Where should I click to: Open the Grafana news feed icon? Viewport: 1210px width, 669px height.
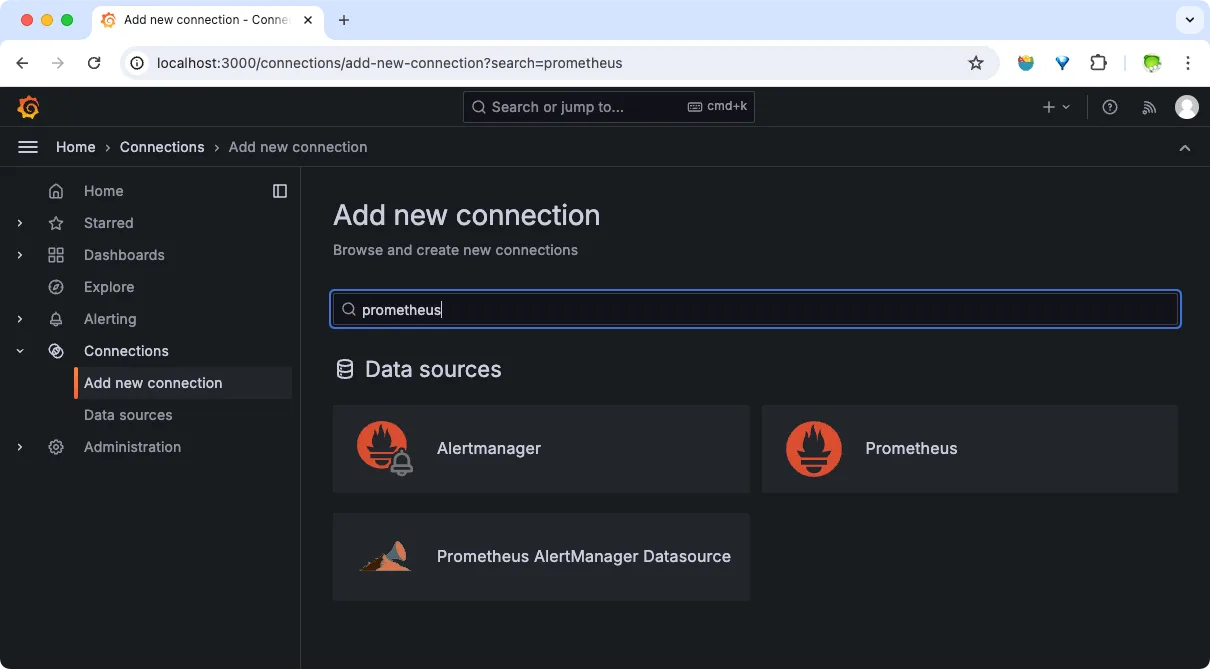coord(1148,107)
